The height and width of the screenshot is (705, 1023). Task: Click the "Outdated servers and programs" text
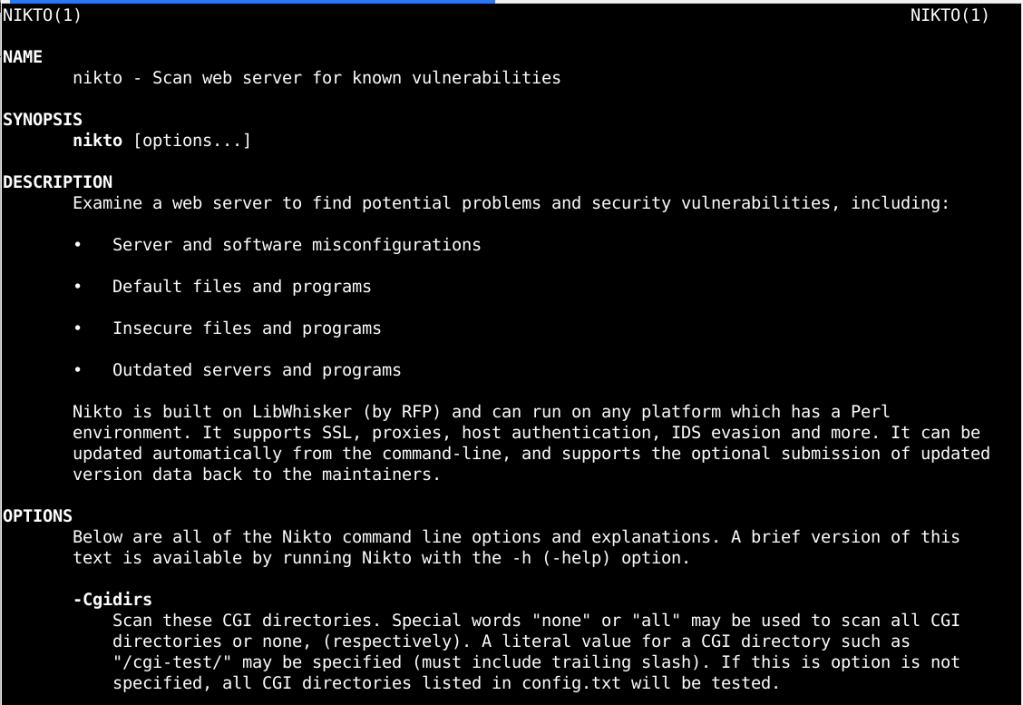[x=256, y=370]
